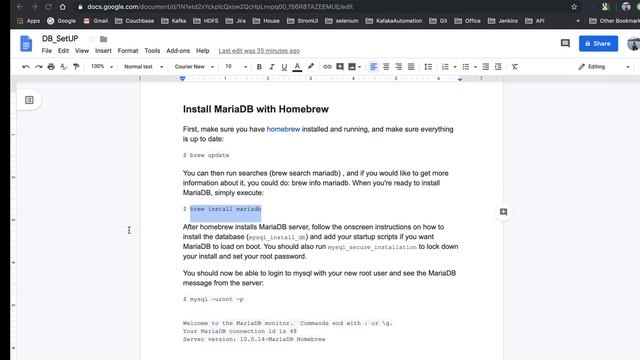Image resolution: width=640 pixels, height=360 pixels.
Task: Click the image options dropdown arrow
Action: (360, 67)
